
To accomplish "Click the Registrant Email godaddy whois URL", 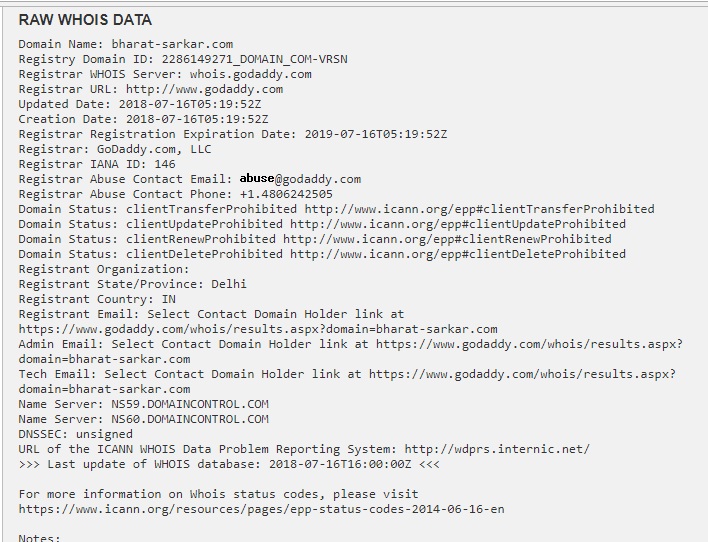I will (258, 329).
